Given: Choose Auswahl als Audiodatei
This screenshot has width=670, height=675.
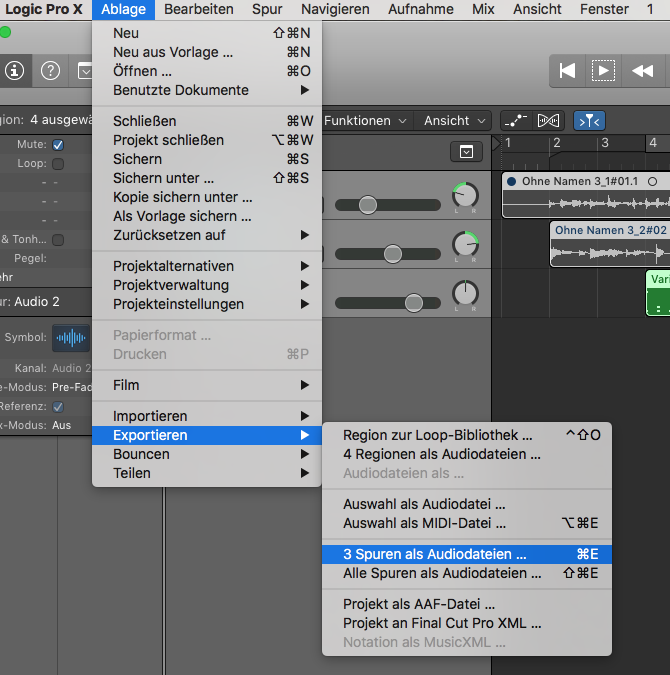Looking at the screenshot, I should tap(467, 504).
